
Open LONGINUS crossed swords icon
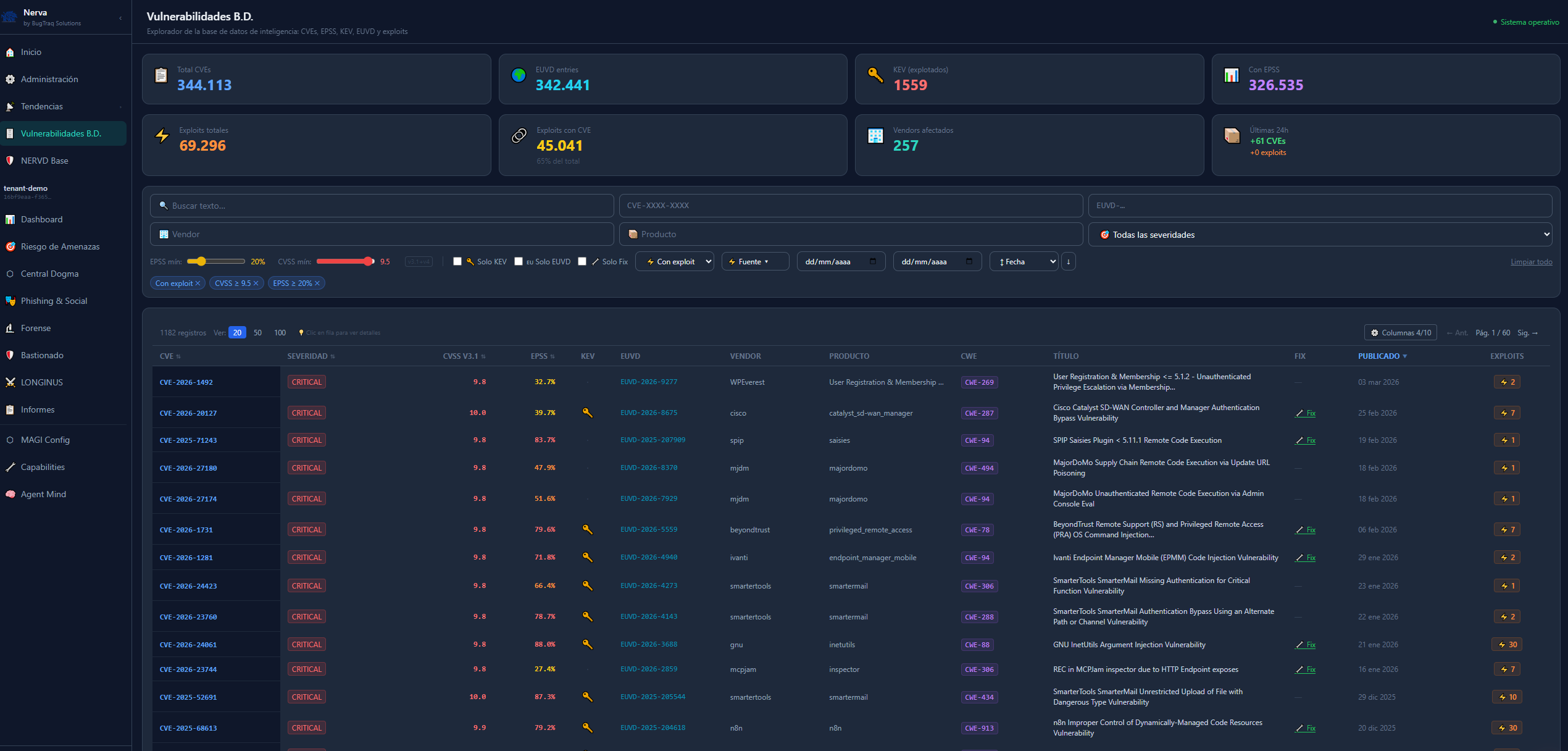10,383
